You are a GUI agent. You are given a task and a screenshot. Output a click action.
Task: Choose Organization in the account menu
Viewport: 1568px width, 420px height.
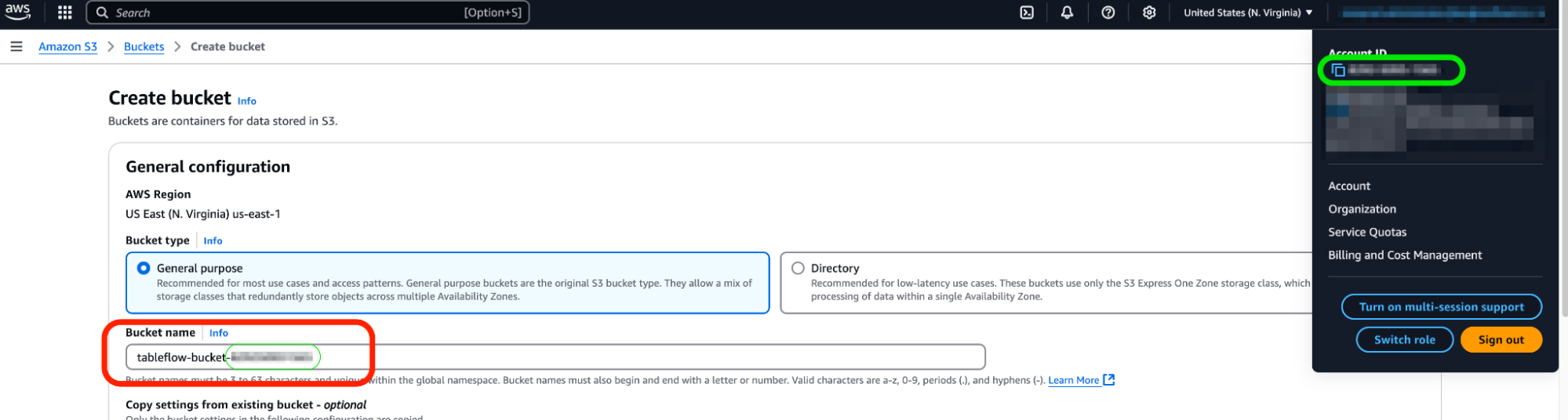1362,209
